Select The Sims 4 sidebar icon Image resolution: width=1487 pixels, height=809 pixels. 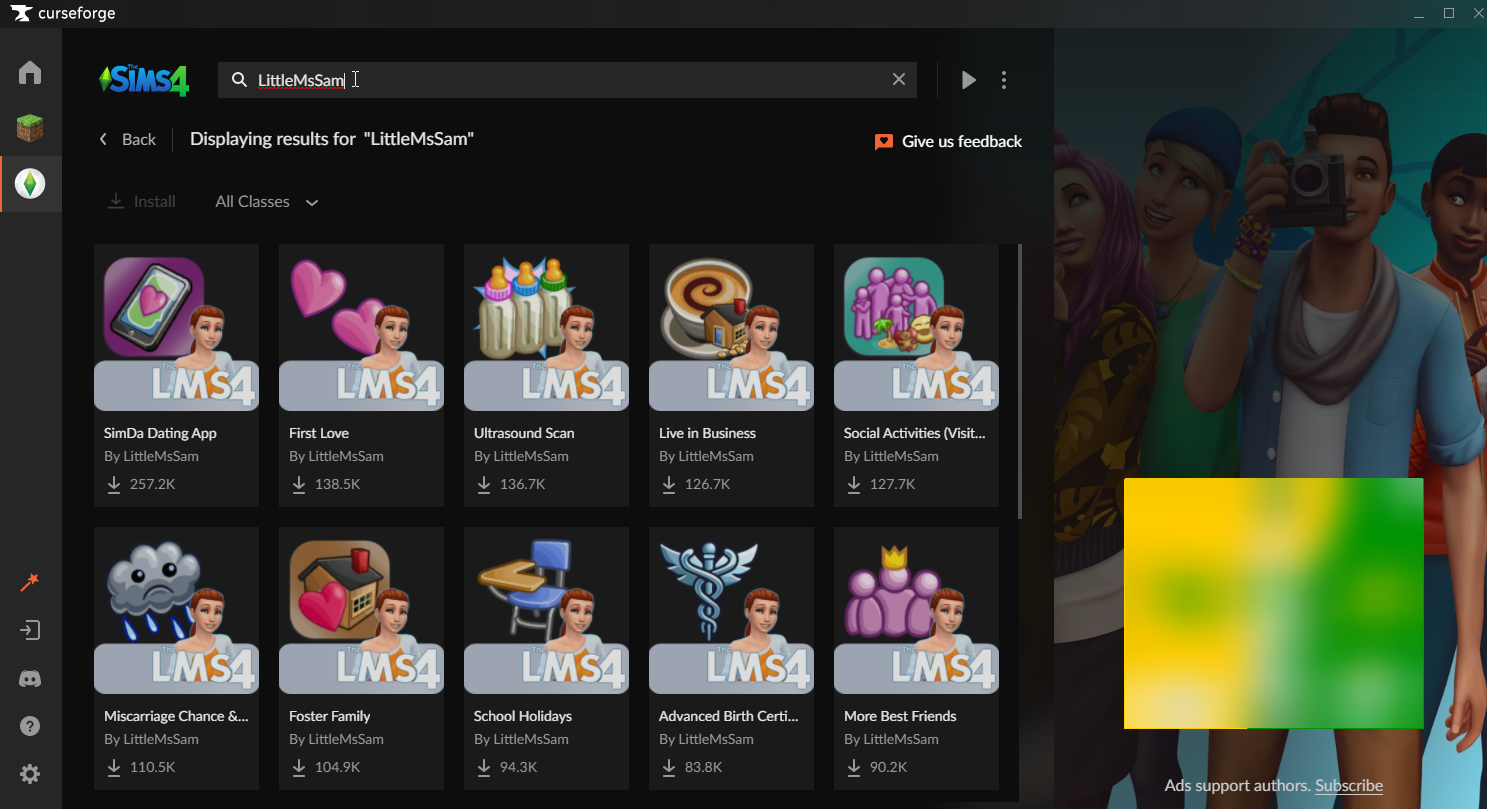pyautogui.click(x=30, y=183)
